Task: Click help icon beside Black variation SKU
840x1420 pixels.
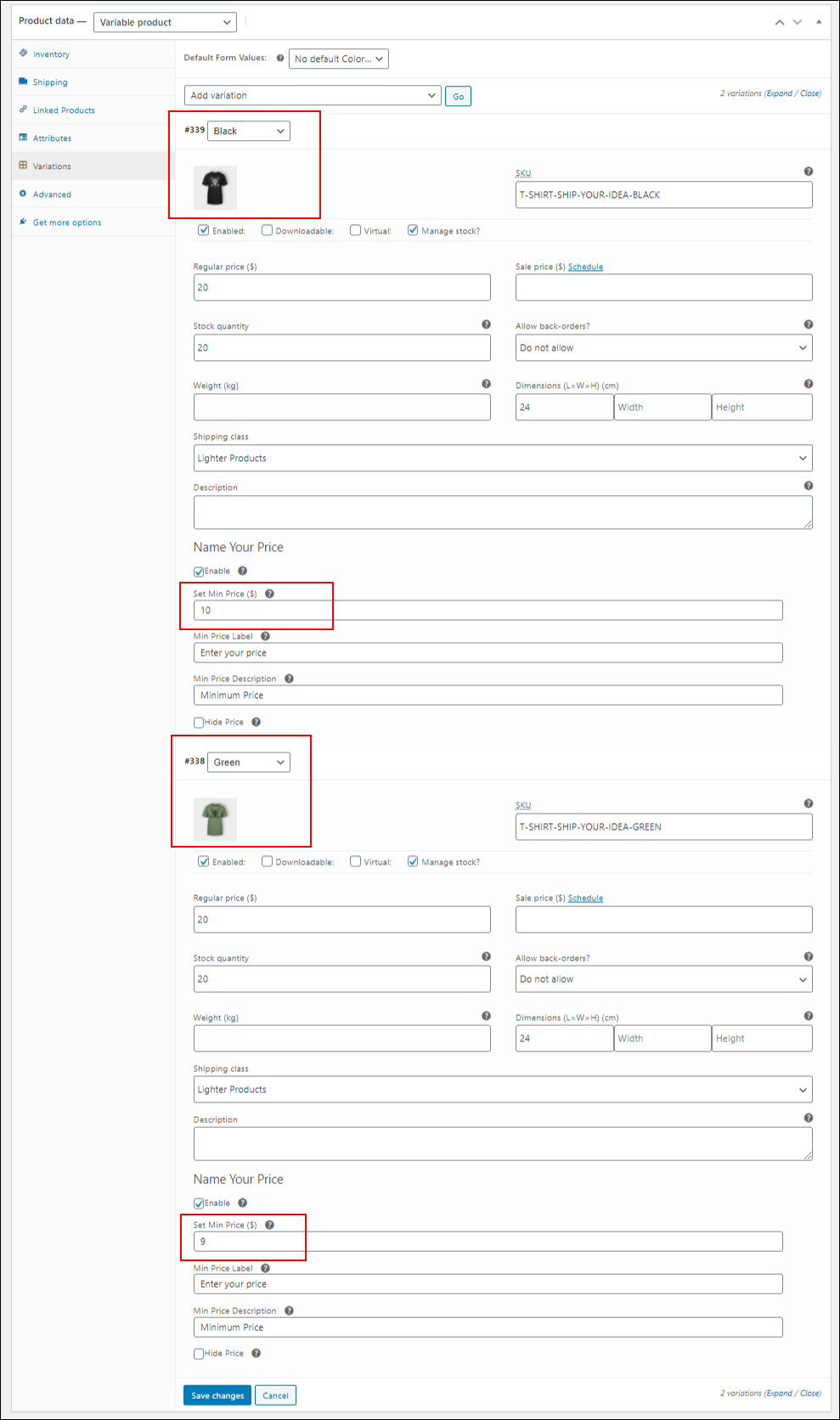Action: point(809,172)
